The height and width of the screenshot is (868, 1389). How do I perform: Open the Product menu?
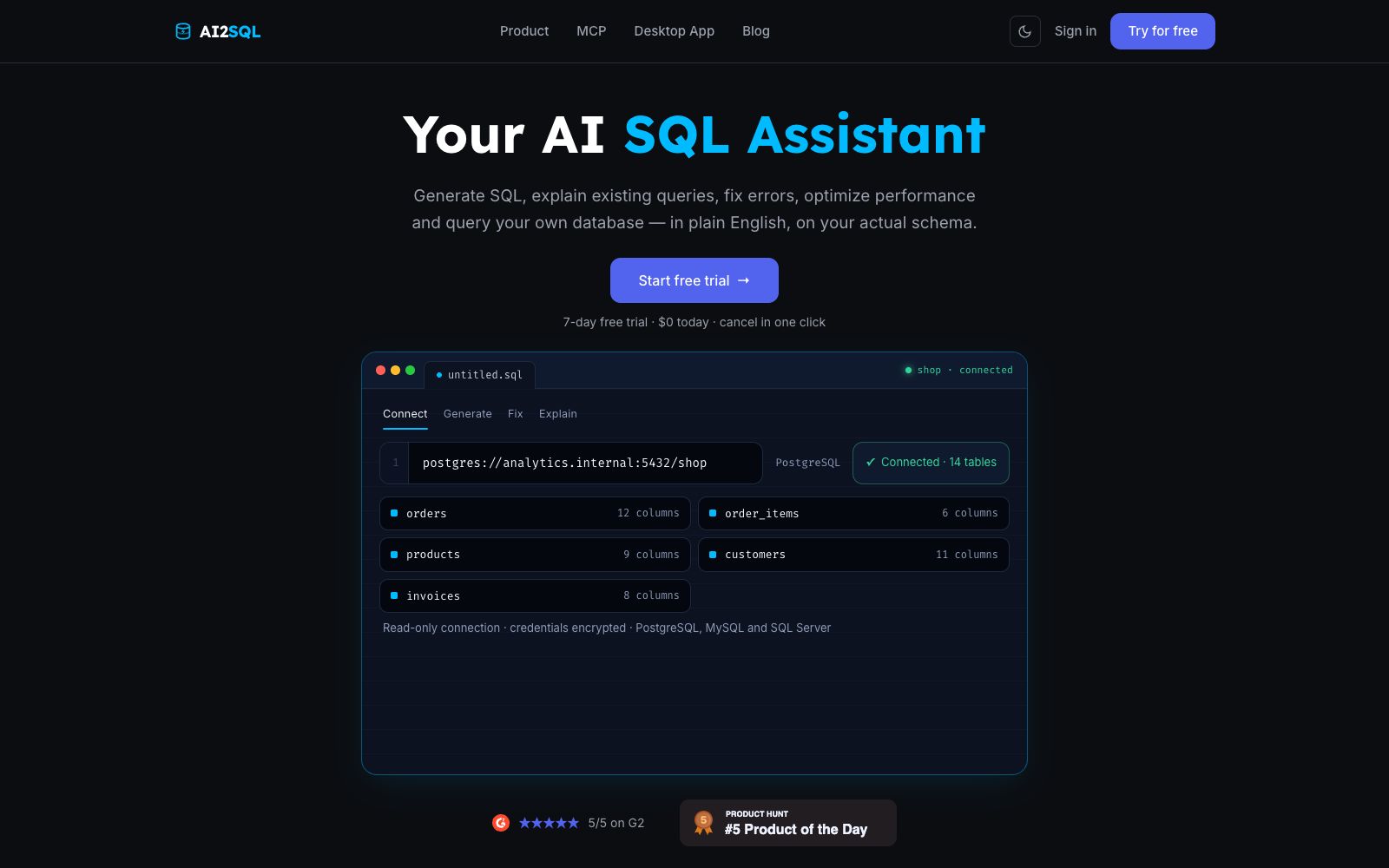click(x=524, y=31)
